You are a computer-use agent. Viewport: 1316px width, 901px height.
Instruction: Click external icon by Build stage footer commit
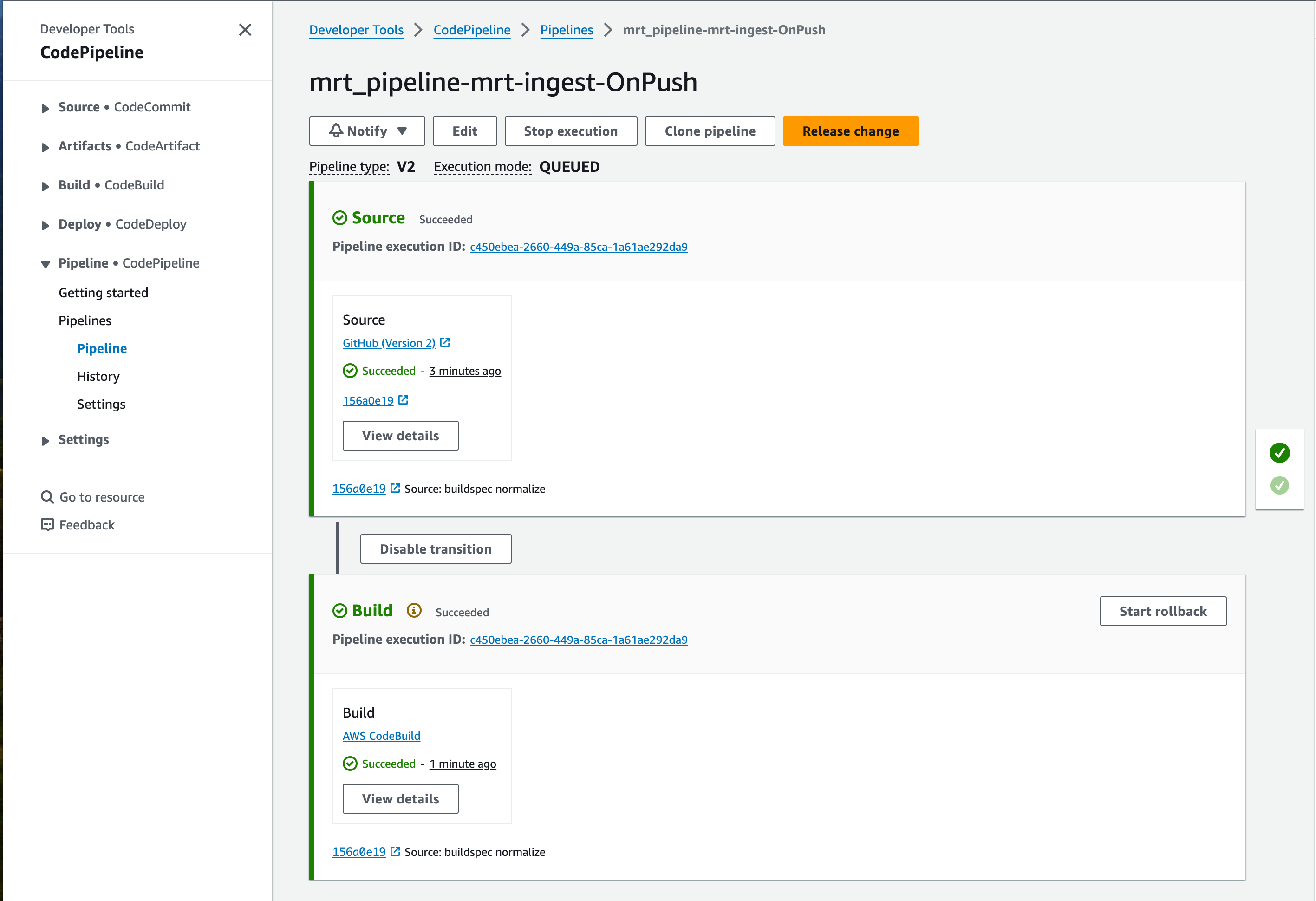395,851
